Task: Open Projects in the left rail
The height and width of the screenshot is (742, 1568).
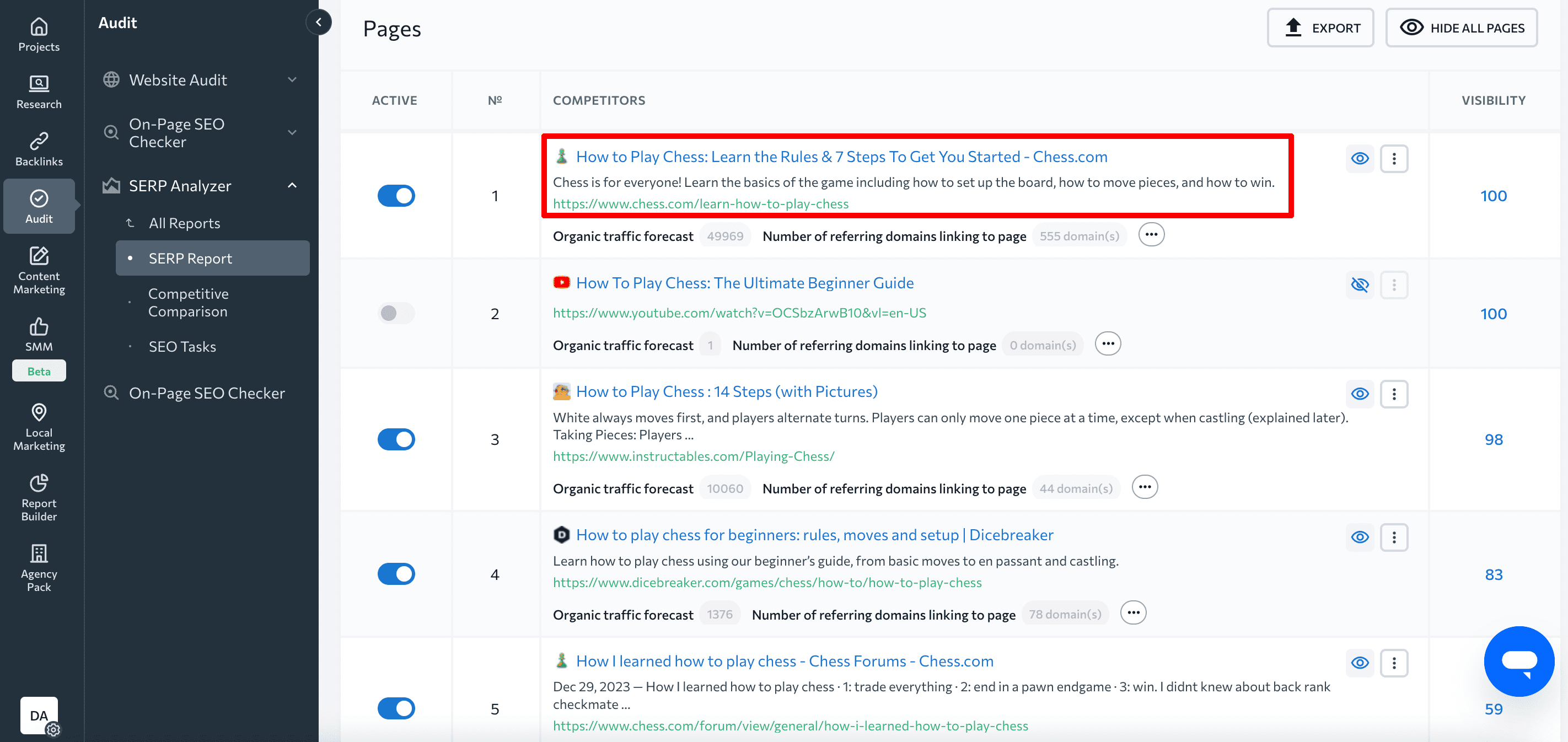Action: (39, 34)
